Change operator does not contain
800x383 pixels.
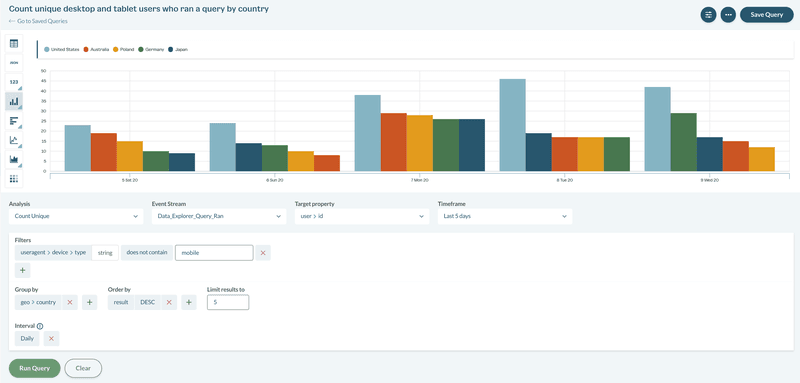(x=147, y=253)
